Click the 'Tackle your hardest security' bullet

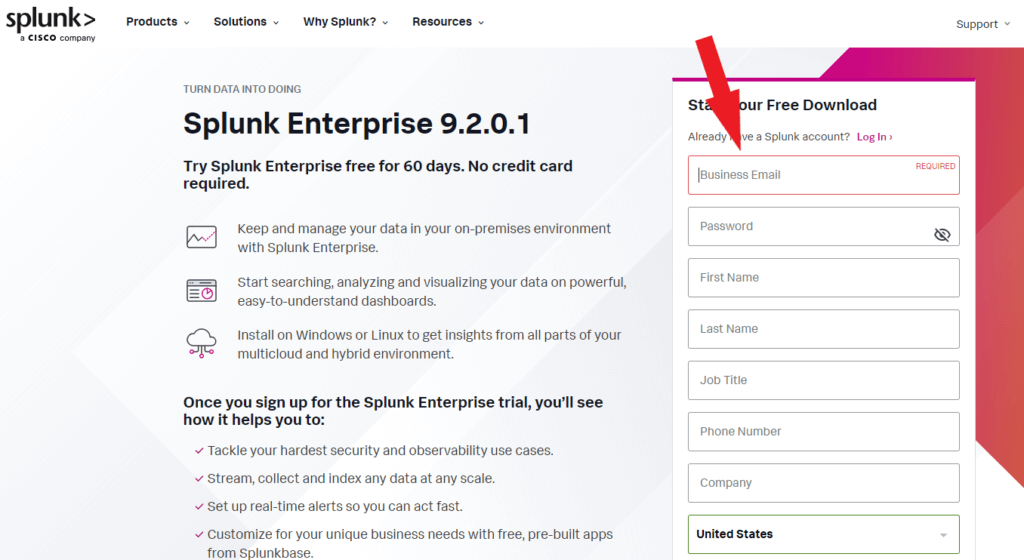coord(380,450)
